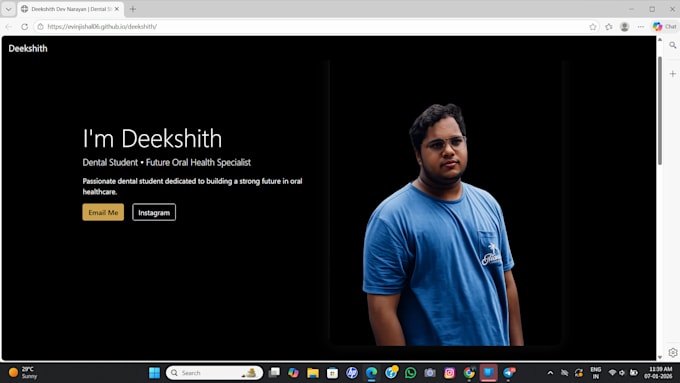Click the Passionate dental student paragraph

pos(193,187)
